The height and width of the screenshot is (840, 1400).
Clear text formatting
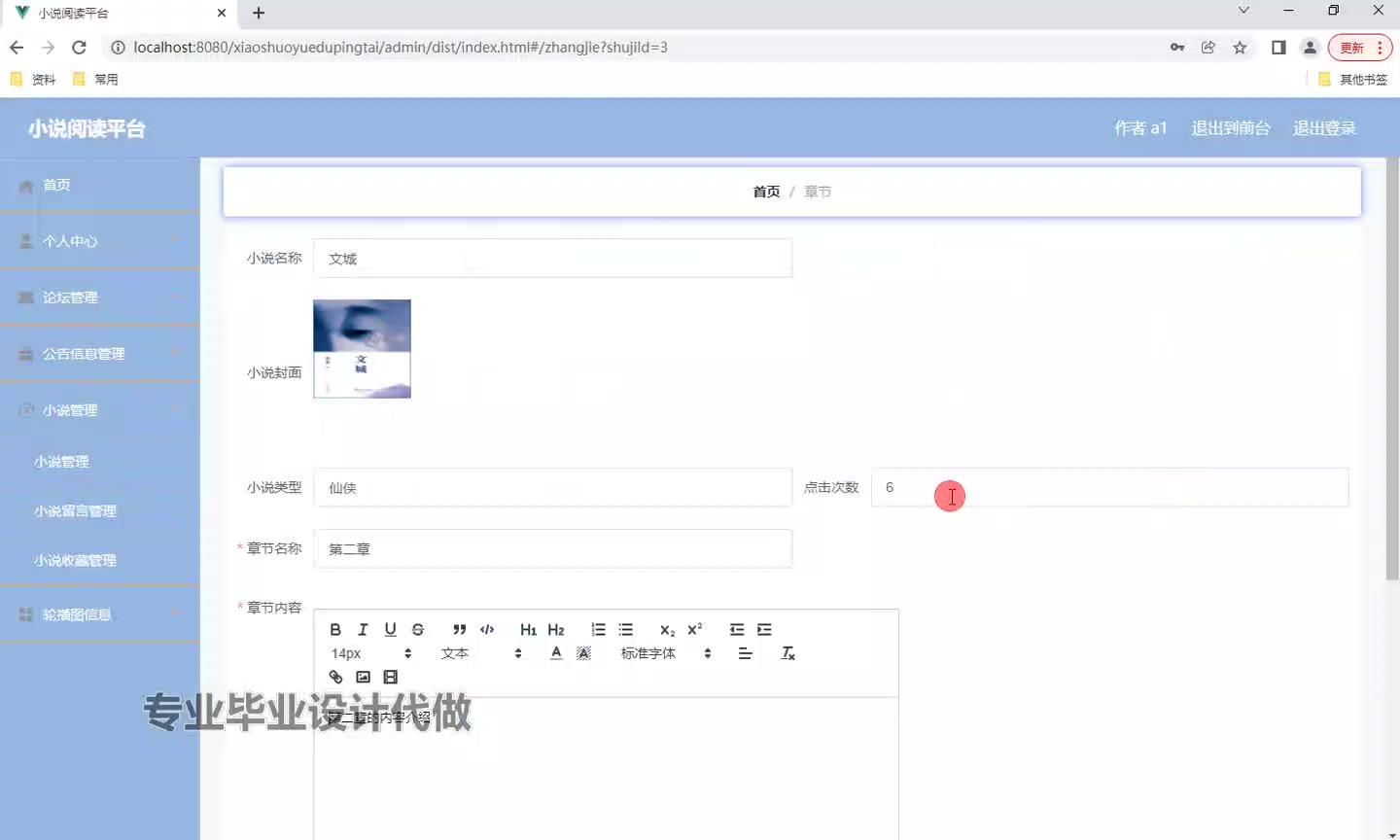coord(788,653)
